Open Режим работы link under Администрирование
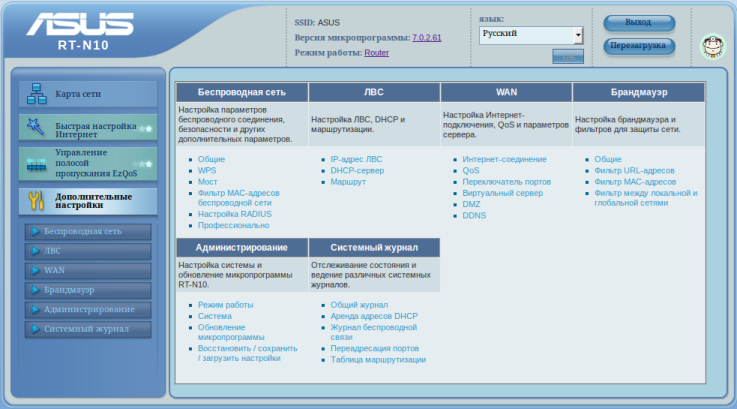 pos(225,305)
